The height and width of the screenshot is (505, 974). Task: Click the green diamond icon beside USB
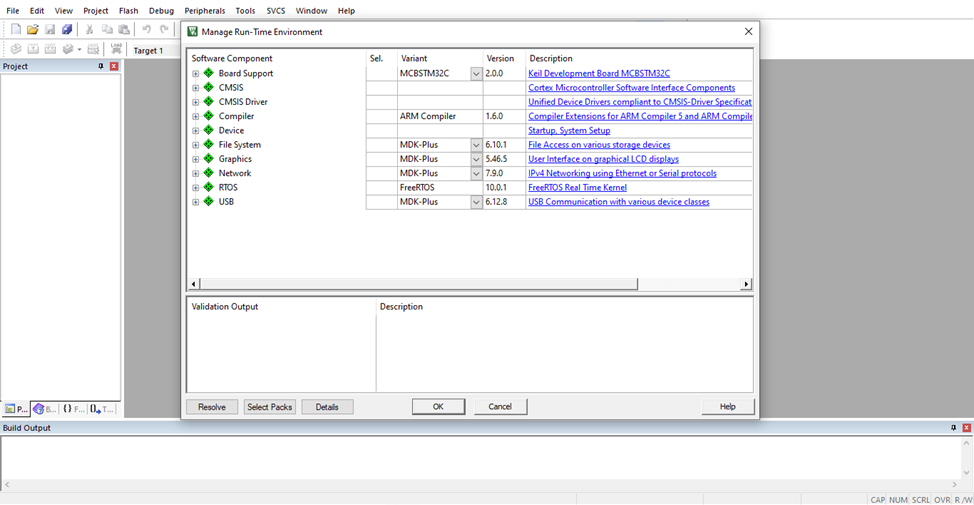click(x=209, y=202)
